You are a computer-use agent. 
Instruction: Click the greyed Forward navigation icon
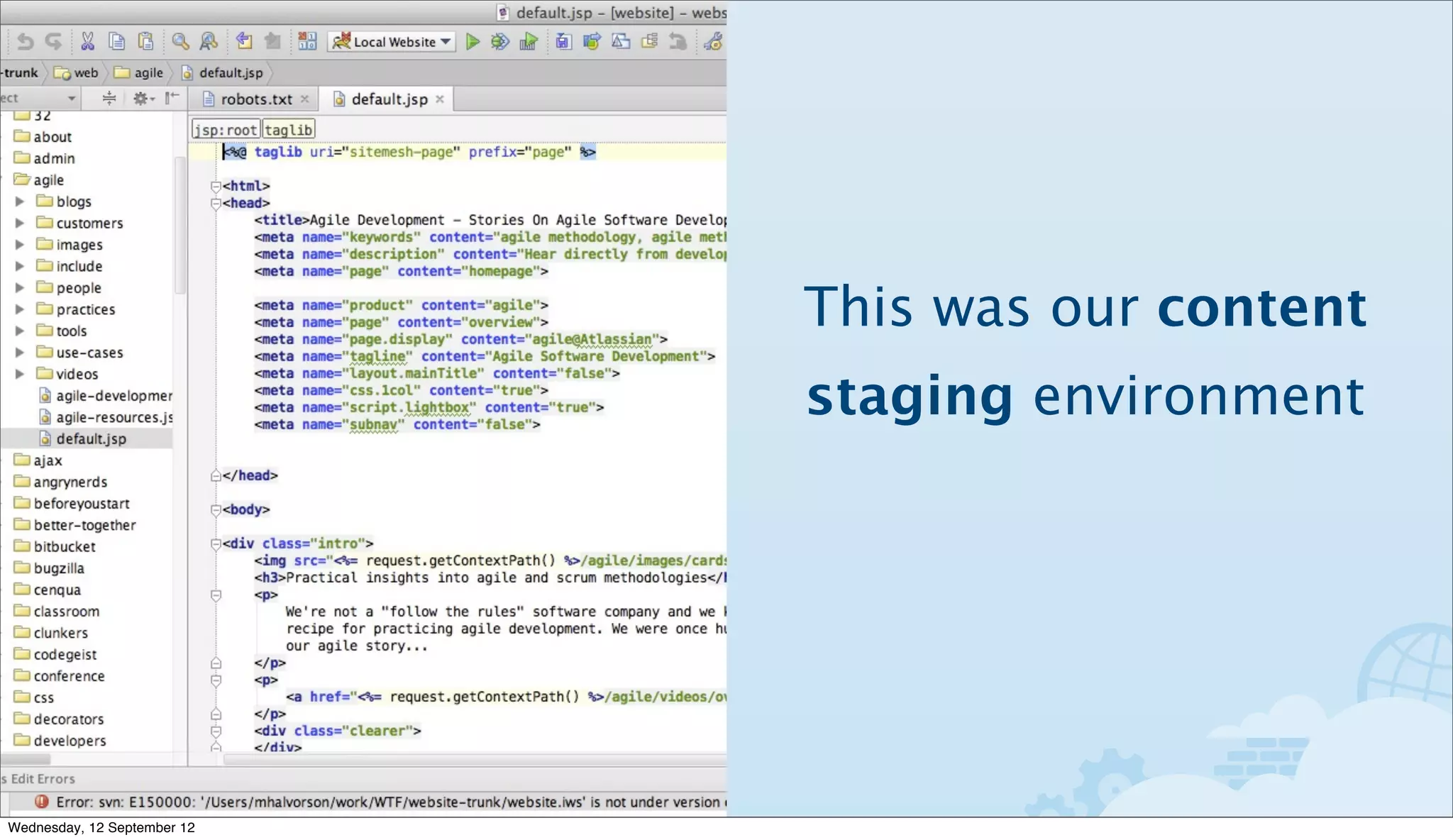272,42
